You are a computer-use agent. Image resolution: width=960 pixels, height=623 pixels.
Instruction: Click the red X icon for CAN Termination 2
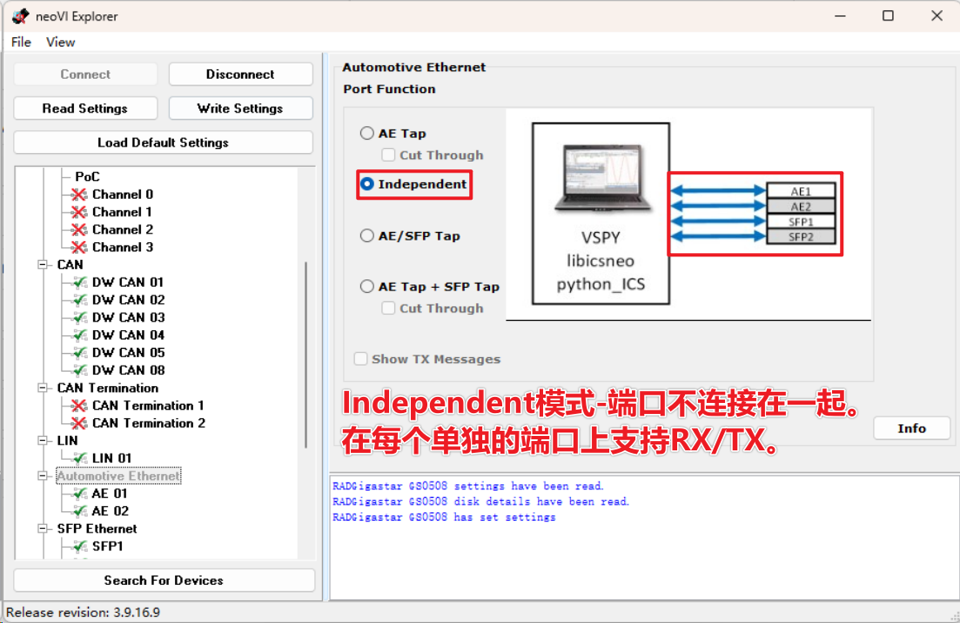coord(79,423)
